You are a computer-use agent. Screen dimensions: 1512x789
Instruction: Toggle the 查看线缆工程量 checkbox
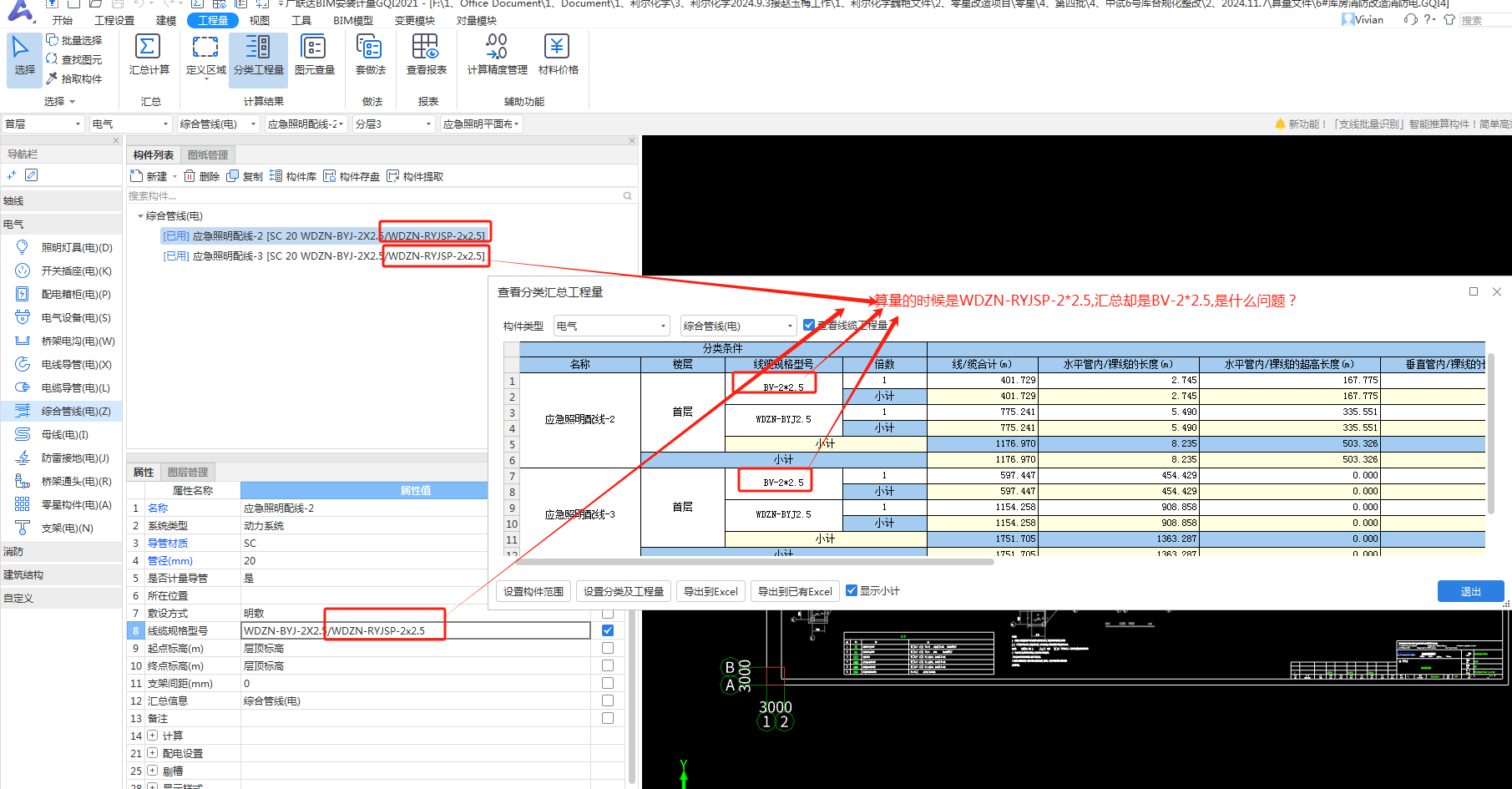coord(808,325)
